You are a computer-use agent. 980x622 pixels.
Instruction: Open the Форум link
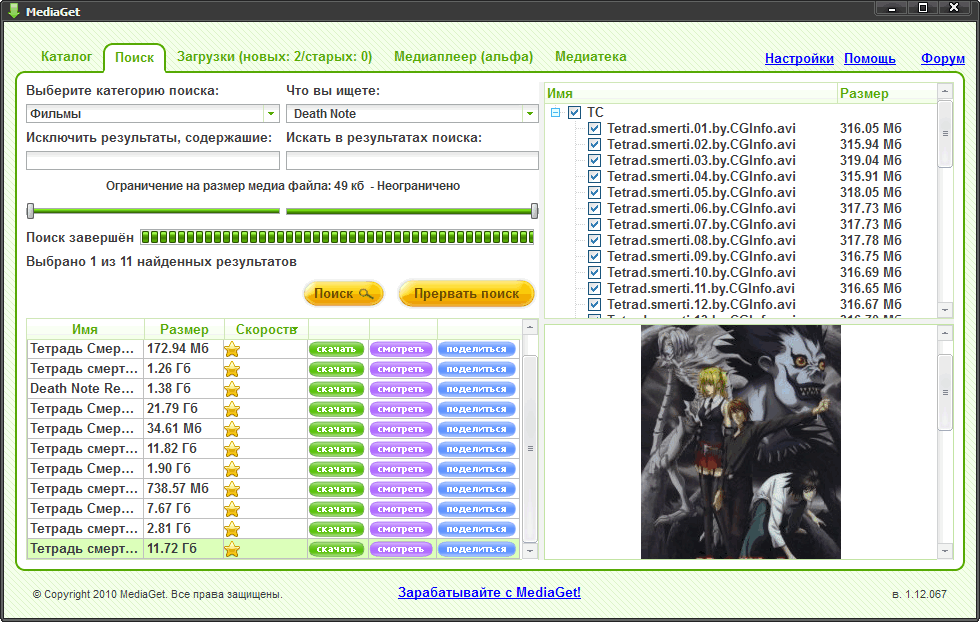[x=942, y=59]
